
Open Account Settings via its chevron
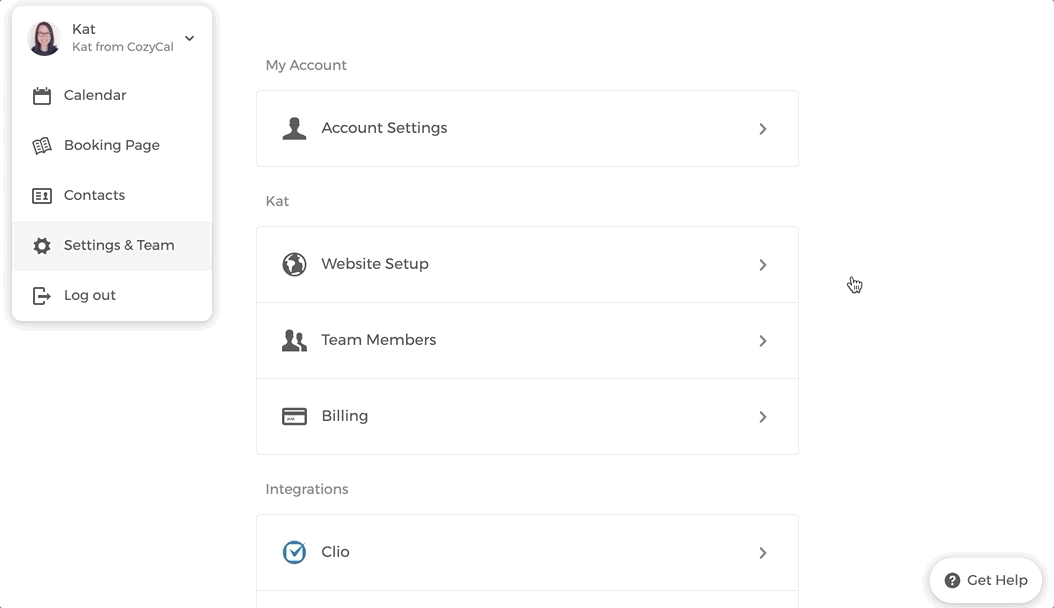[x=763, y=129]
